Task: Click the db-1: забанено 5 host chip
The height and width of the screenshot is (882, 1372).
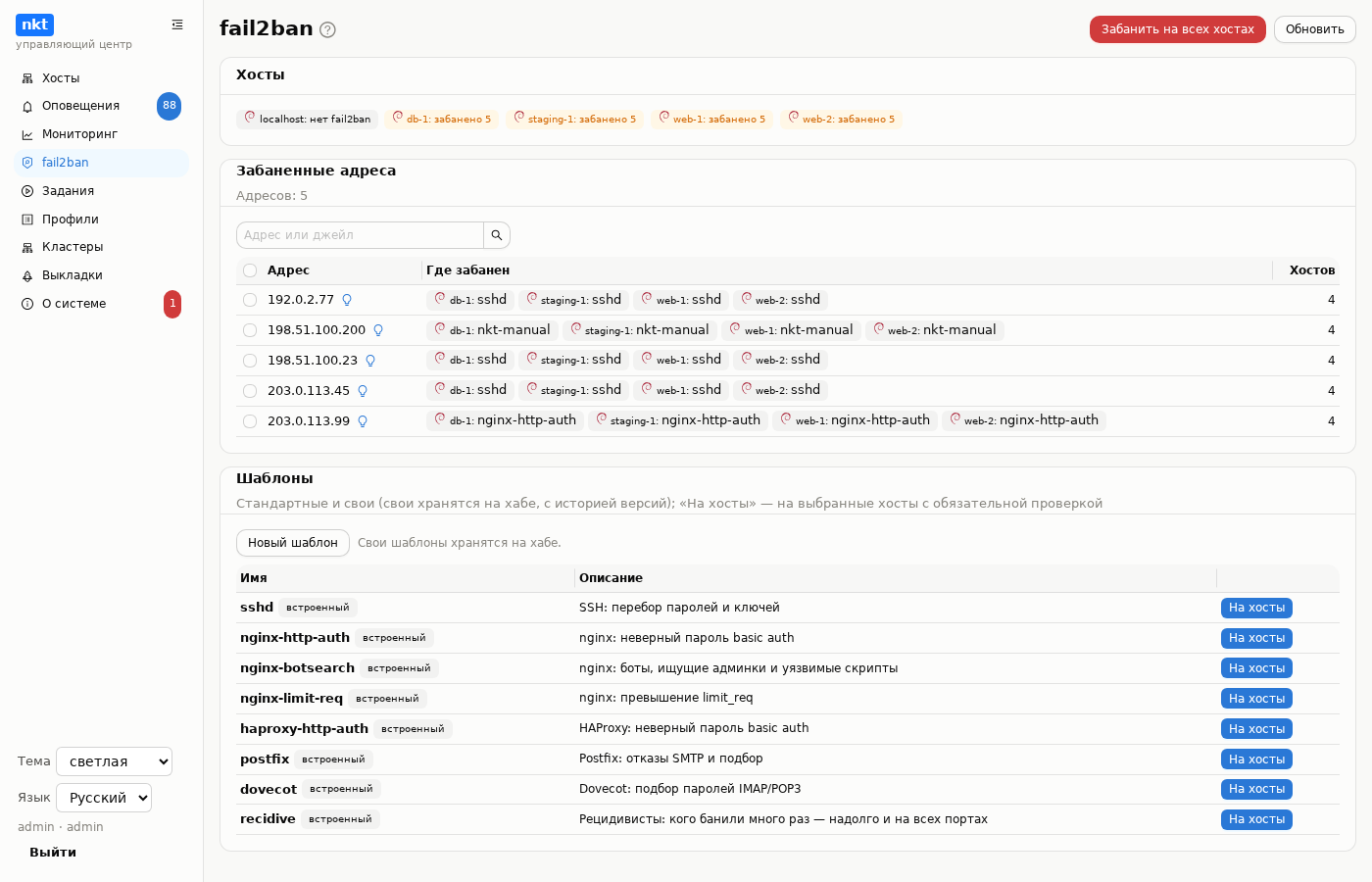Action: 442,119
